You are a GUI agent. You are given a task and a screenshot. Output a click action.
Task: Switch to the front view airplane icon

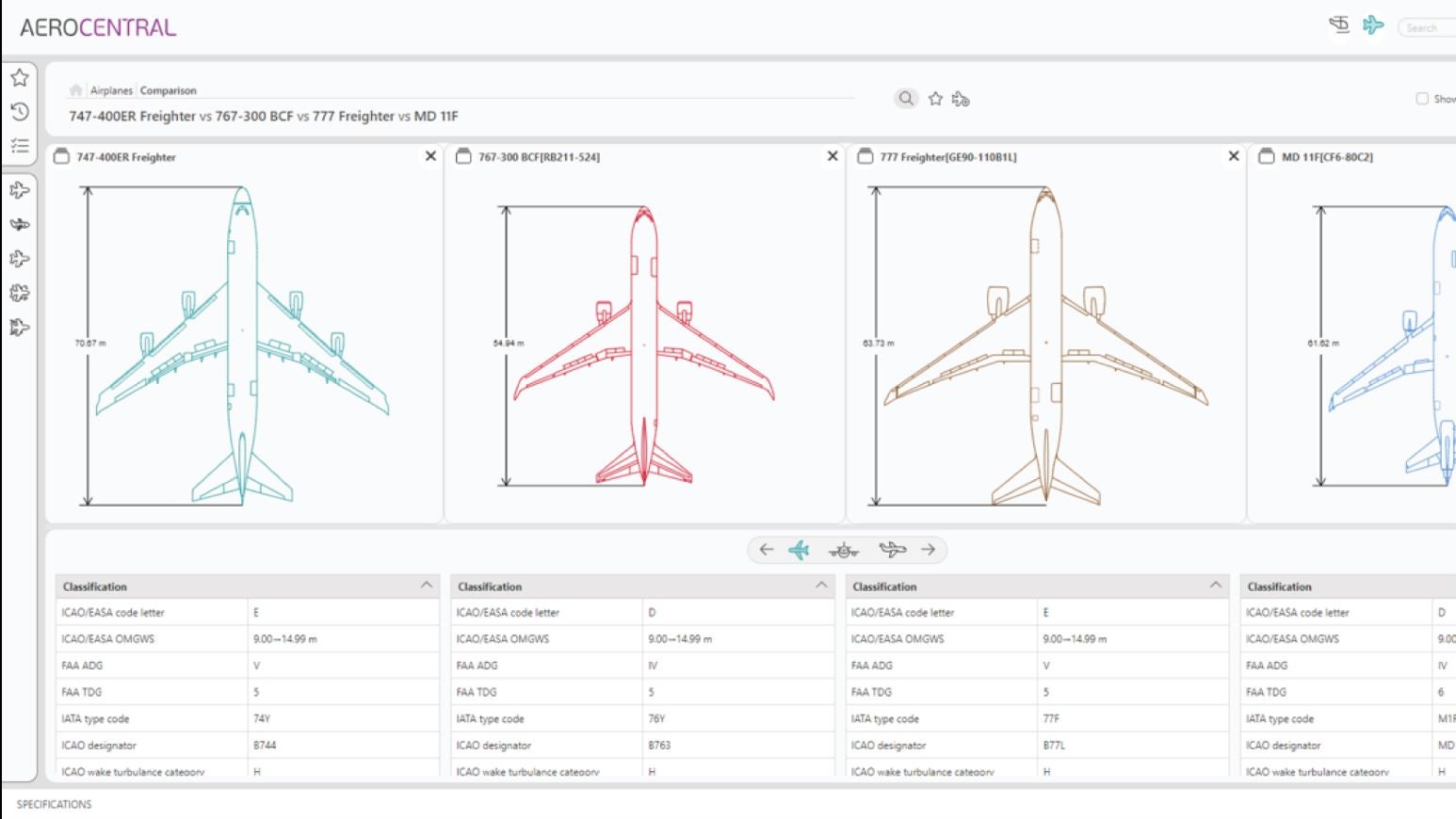(844, 550)
